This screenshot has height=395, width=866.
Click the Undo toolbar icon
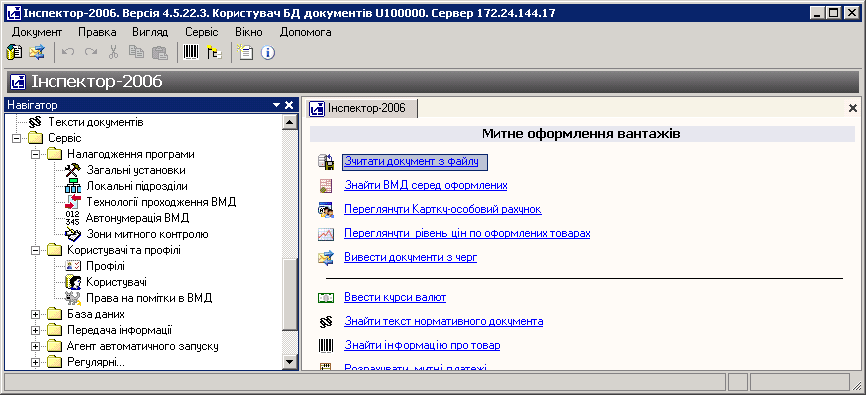coord(68,52)
